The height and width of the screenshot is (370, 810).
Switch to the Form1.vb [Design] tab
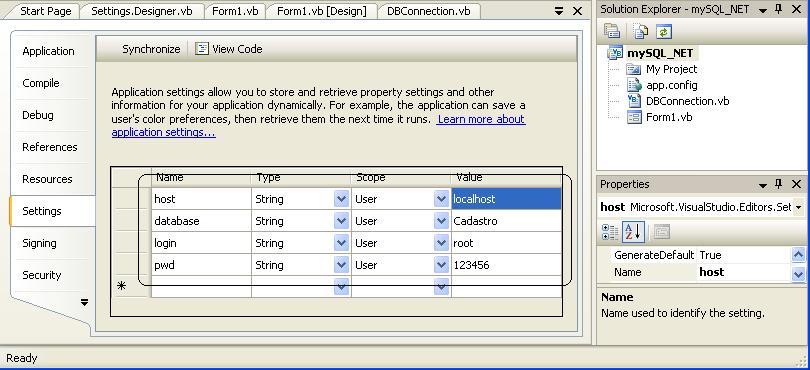tap(321, 11)
